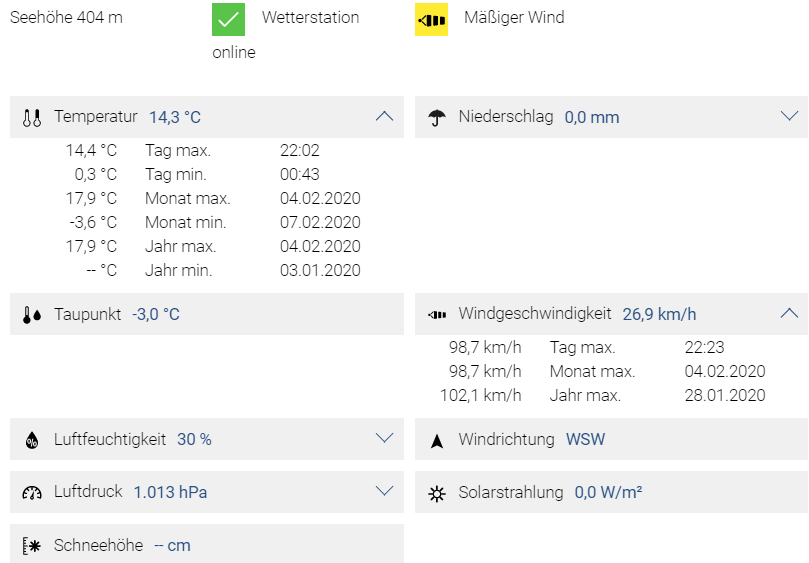Screen dimensions: 809x563
Task: Click the Windrichtung arrow icon
Action: point(436,441)
